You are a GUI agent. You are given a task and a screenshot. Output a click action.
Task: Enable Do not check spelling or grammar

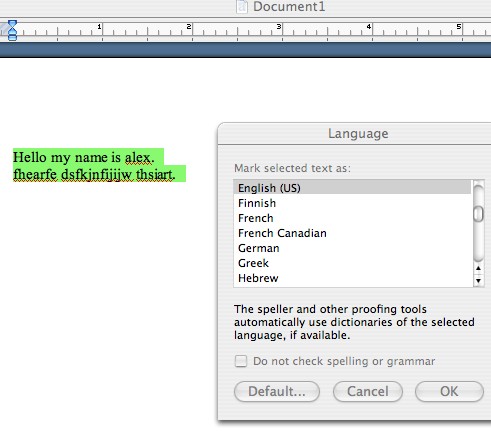pos(241,361)
